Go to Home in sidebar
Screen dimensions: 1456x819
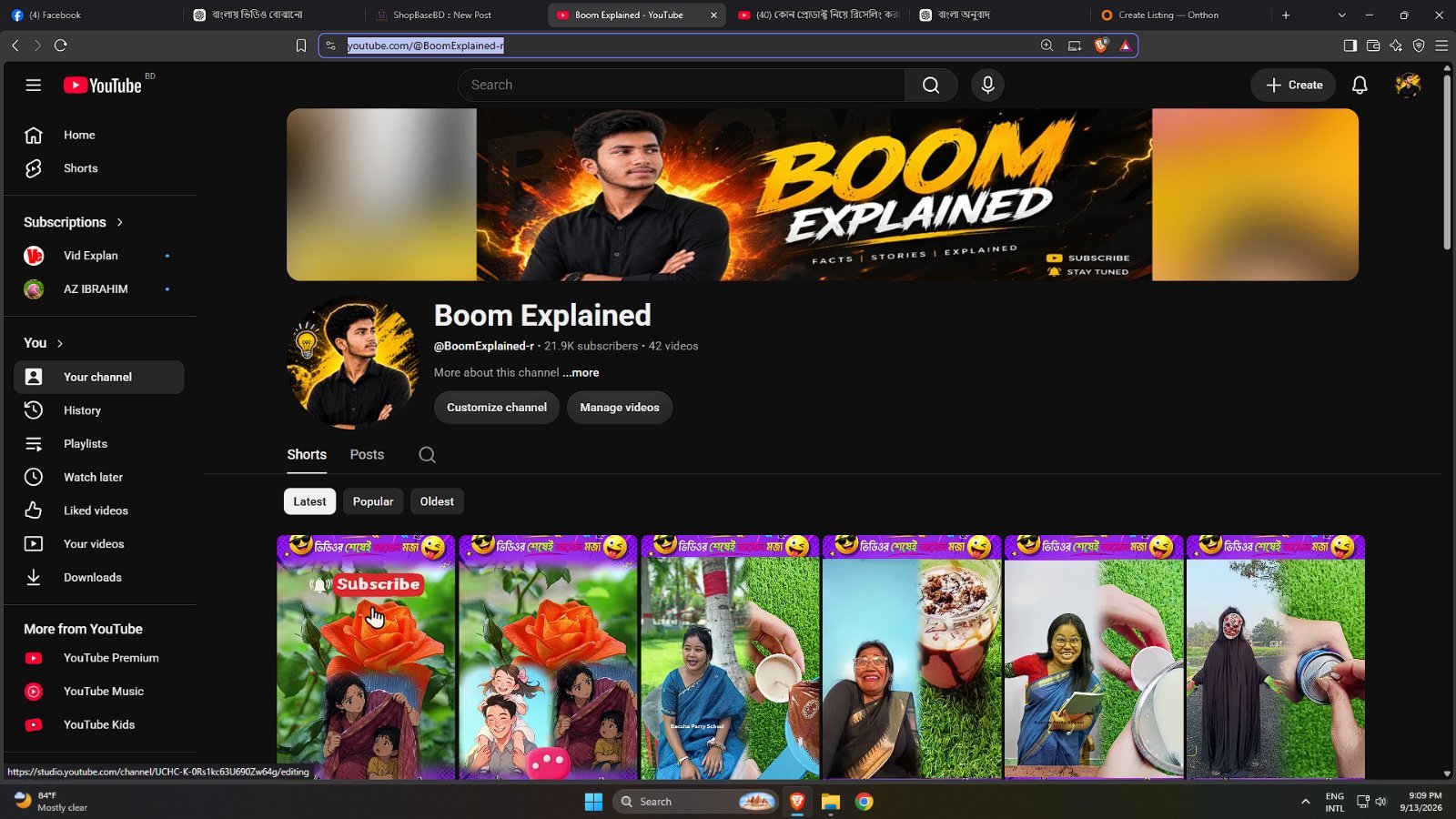(x=99, y=135)
